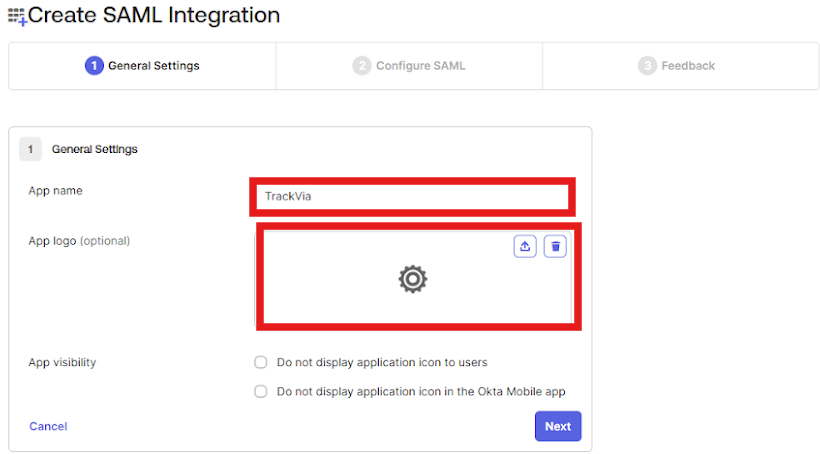Click the Next button

[558, 426]
